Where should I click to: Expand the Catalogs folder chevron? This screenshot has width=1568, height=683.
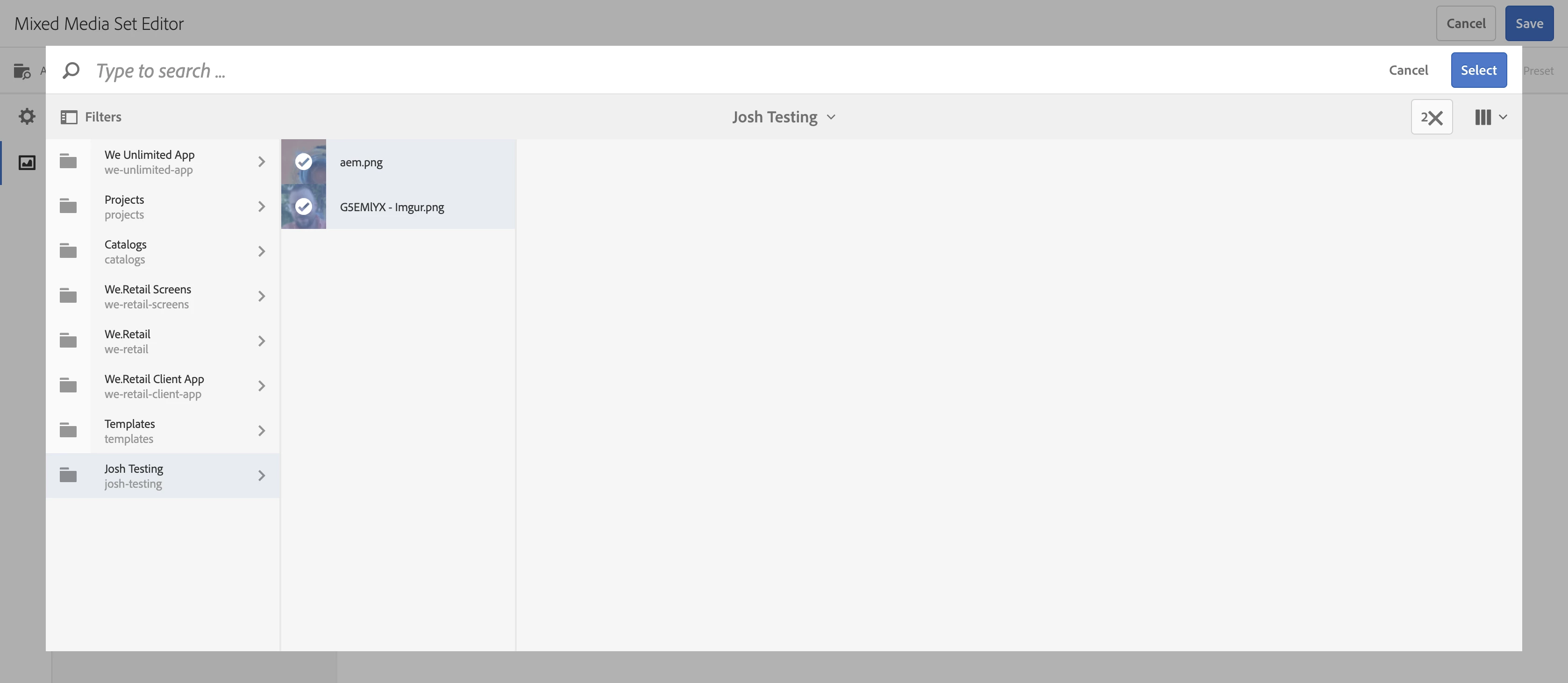coord(262,251)
